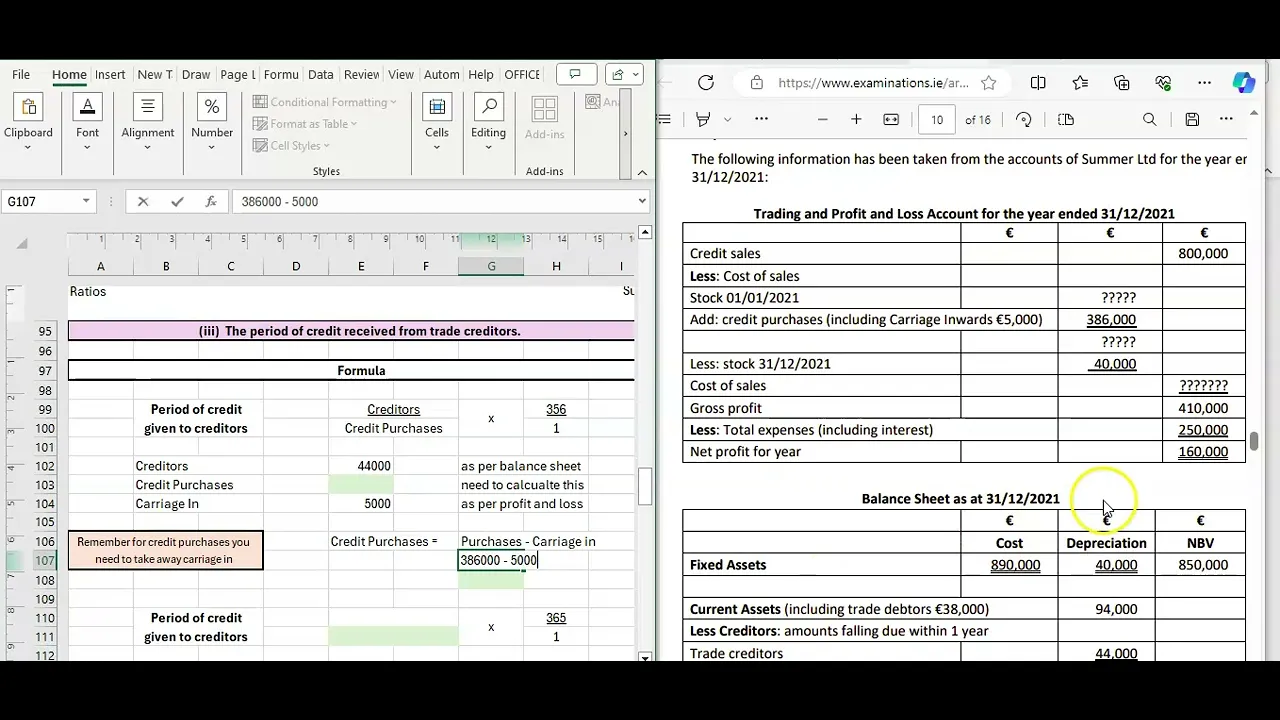Save the PDF document
This screenshot has height=720, width=1280.
click(x=1192, y=119)
